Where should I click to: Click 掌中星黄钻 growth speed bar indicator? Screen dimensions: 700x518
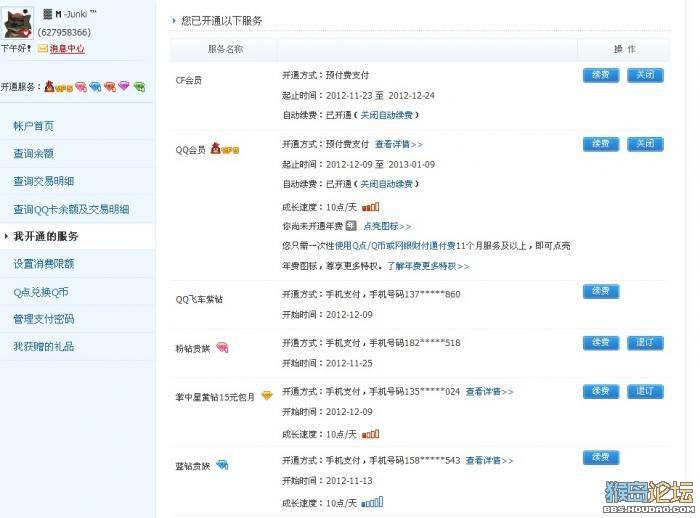(x=371, y=434)
